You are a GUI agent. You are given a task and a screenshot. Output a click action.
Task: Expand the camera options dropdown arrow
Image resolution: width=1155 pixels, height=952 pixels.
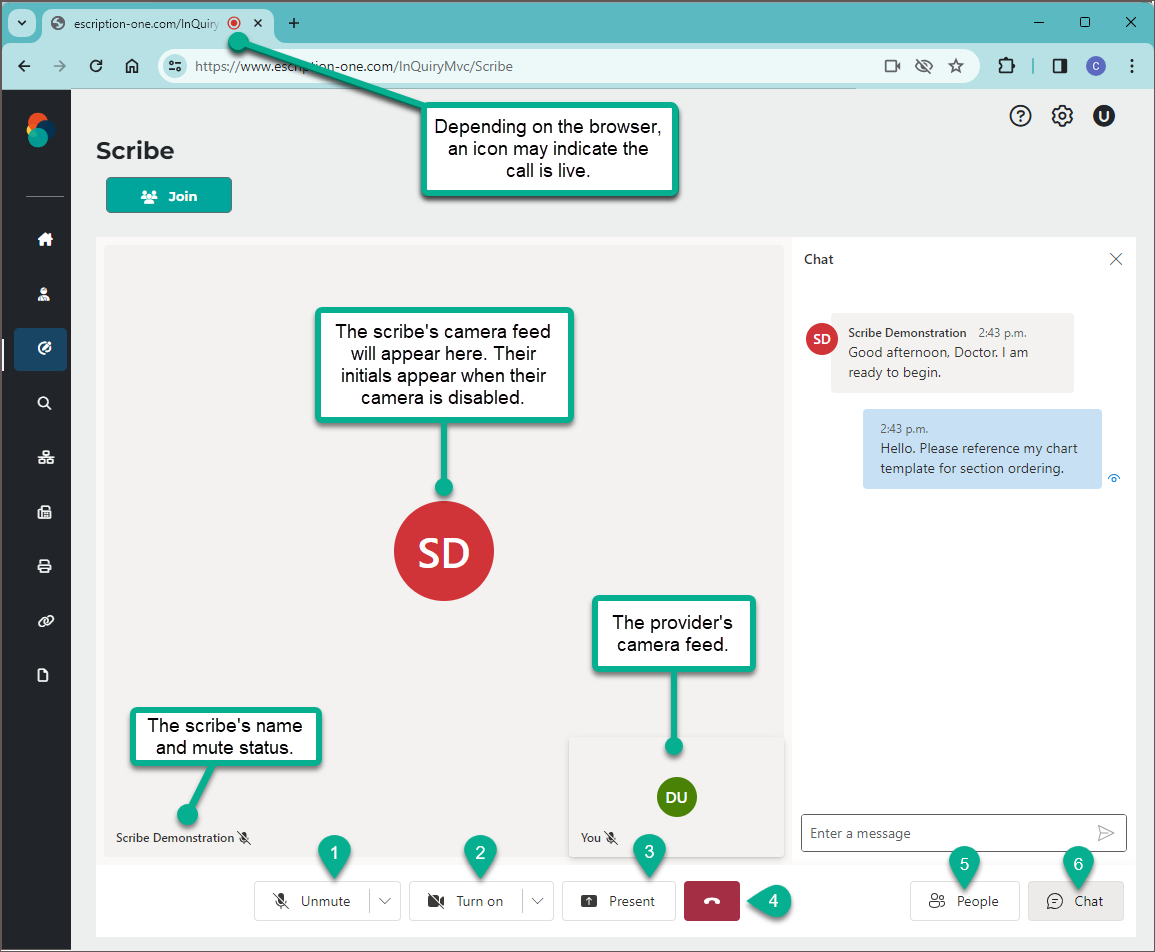pos(538,901)
